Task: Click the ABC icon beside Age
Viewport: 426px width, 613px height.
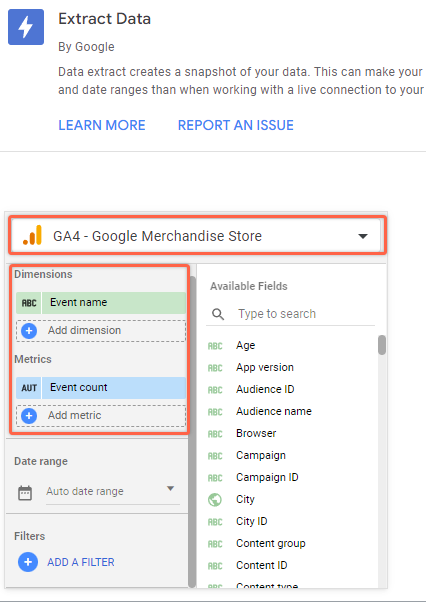Action: tap(215, 346)
